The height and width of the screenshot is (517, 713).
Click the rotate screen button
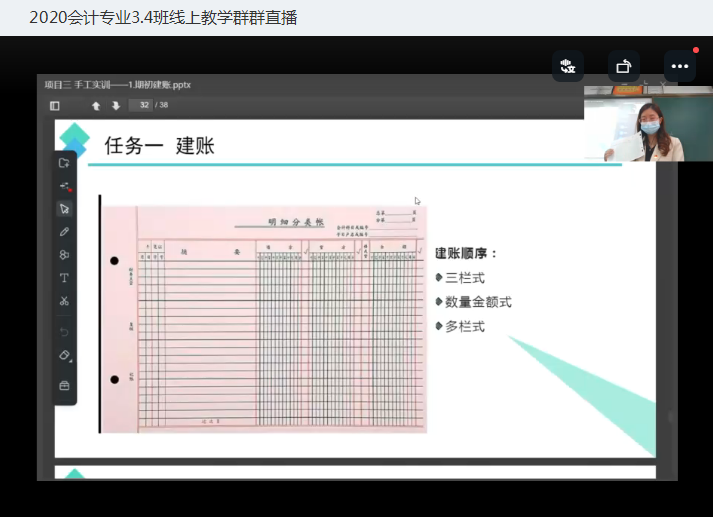624,66
